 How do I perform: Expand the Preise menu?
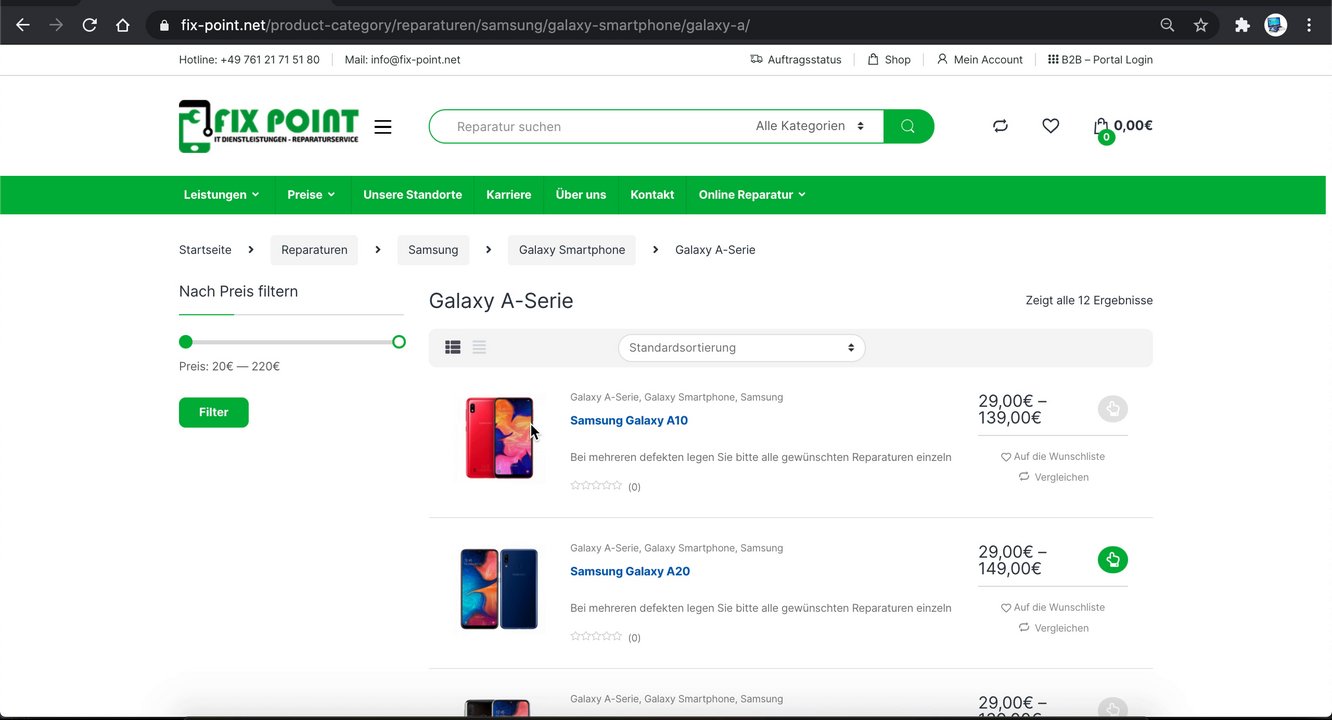(x=311, y=195)
